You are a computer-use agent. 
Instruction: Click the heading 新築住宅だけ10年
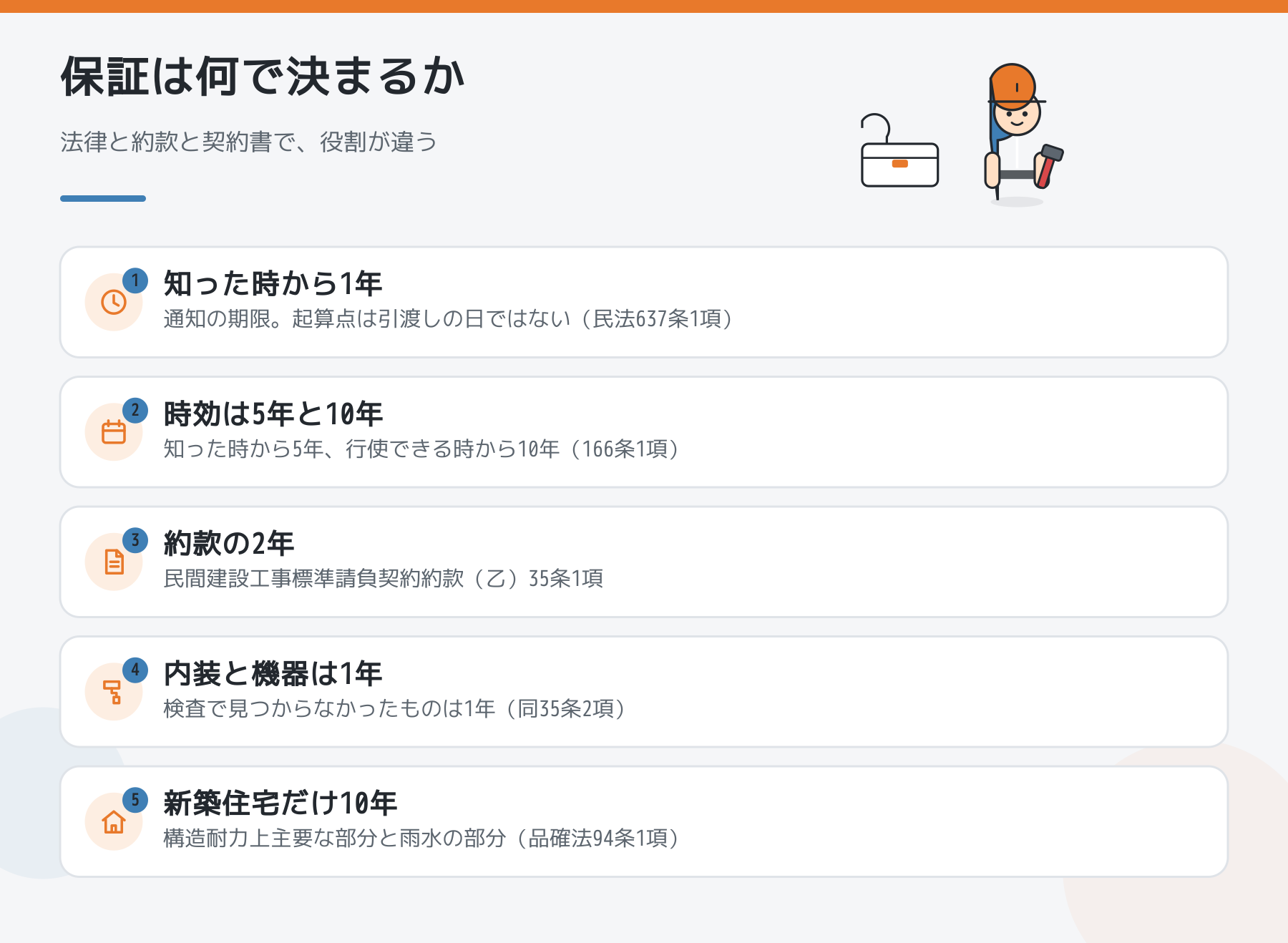(280, 803)
